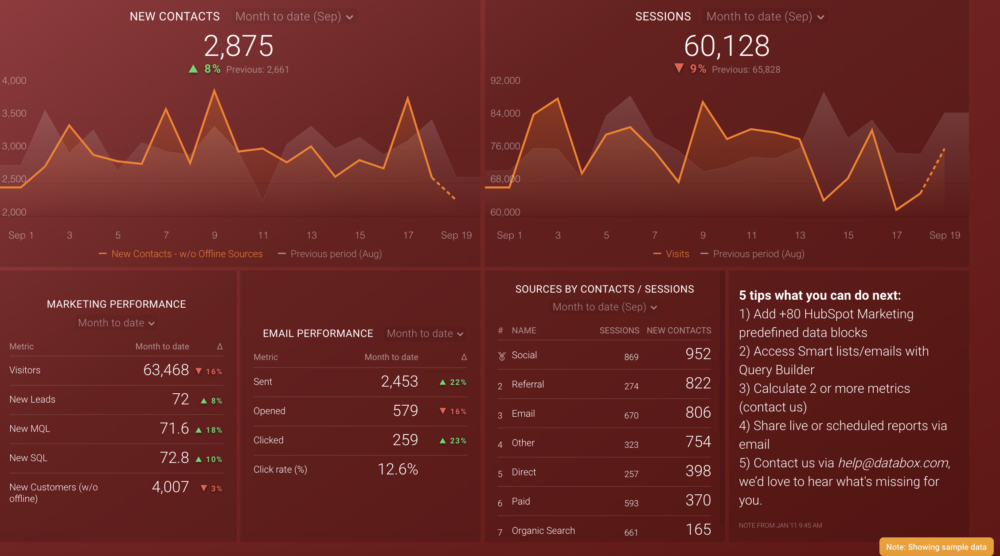Click the 'Note: Showing sample data' badge

coord(937,547)
